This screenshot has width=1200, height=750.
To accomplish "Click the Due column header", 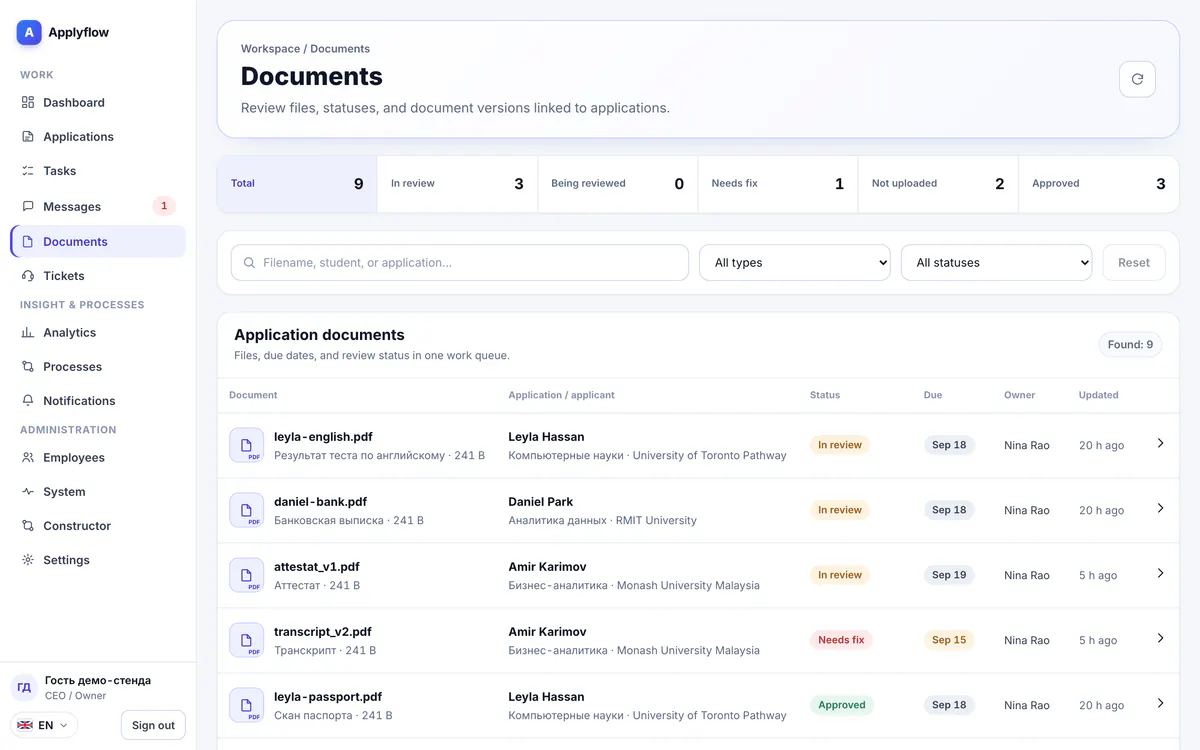I will tap(933, 395).
